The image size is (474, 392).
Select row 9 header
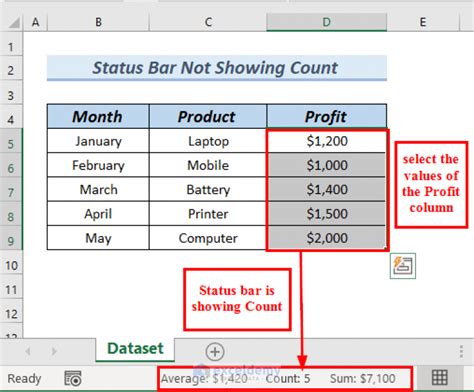click(11, 238)
